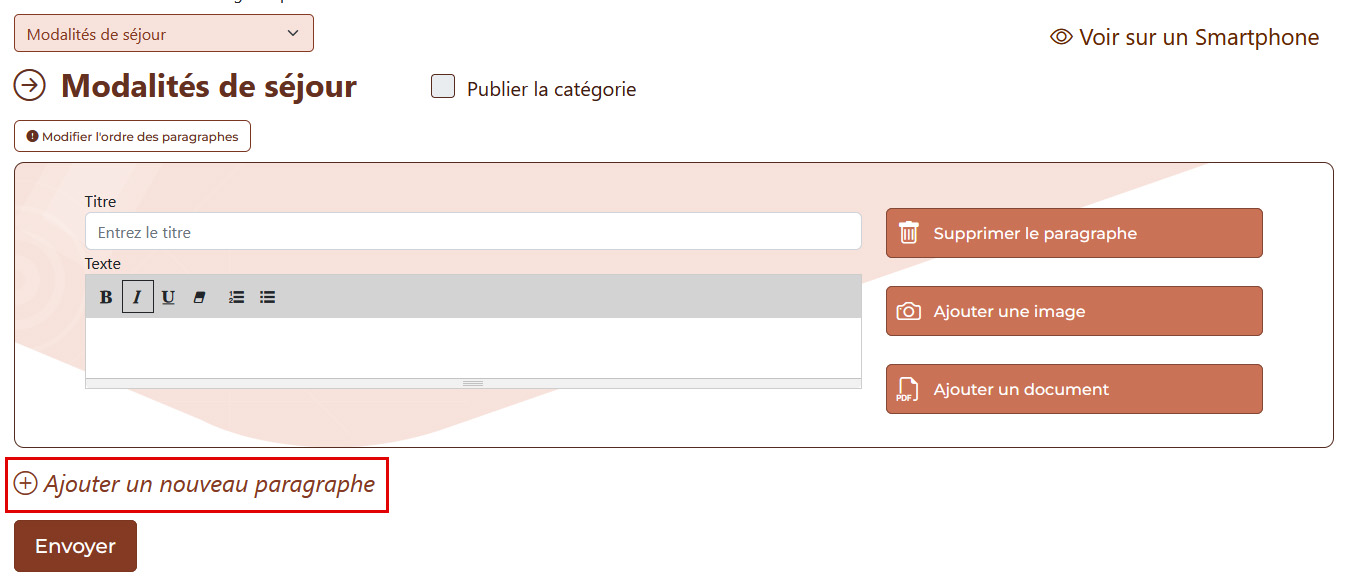Submit the form with Envoyer

point(75,546)
